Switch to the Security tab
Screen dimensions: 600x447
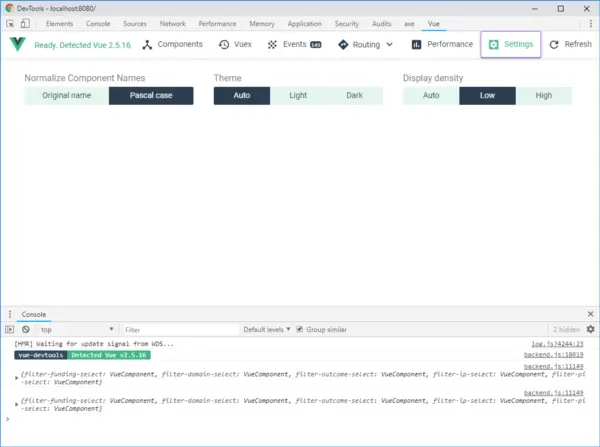point(347,24)
